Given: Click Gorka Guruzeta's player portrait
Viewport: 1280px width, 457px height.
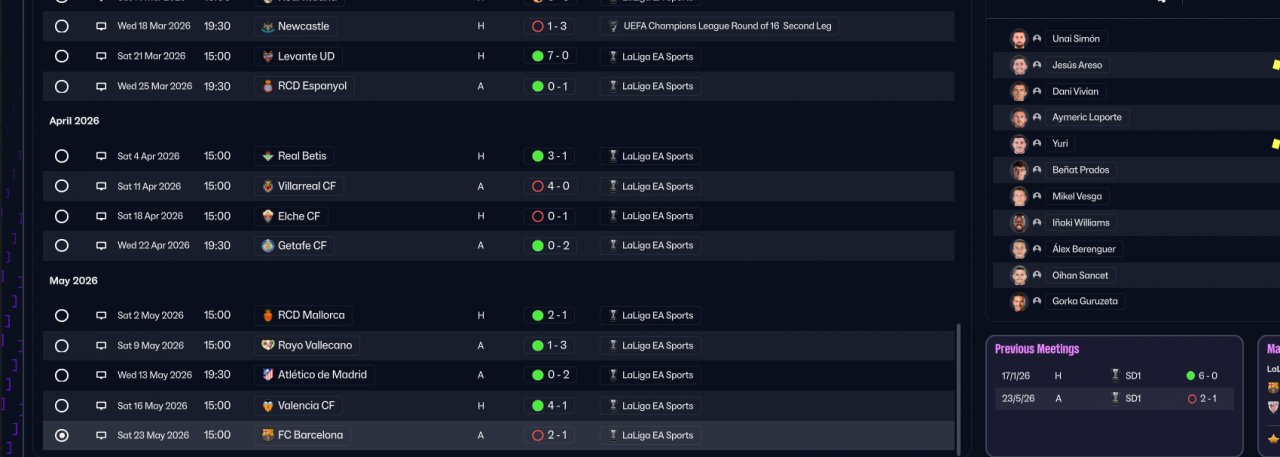Looking at the screenshot, I should pos(1019,302).
